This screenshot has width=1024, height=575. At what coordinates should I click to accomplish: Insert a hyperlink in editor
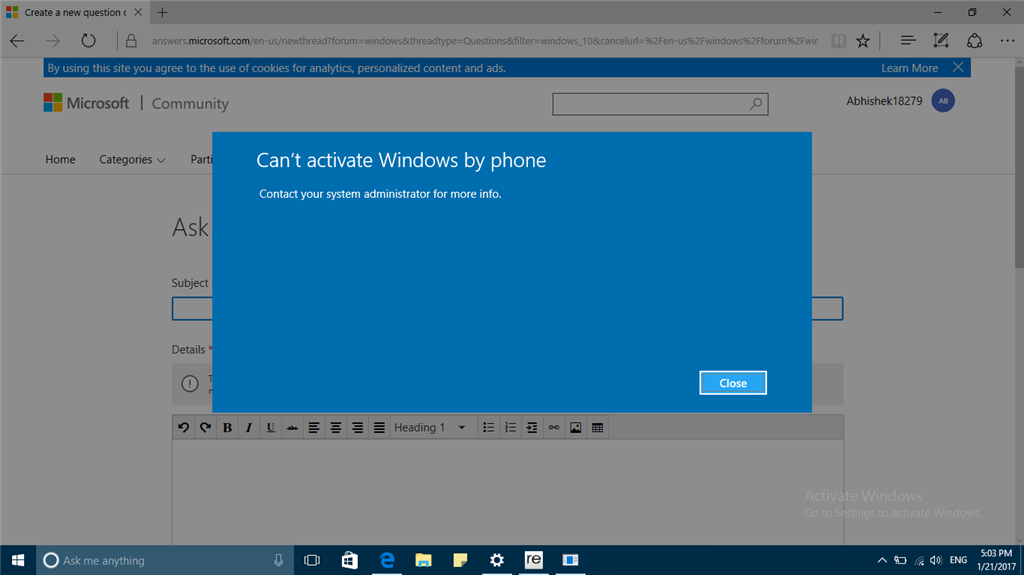tap(554, 427)
